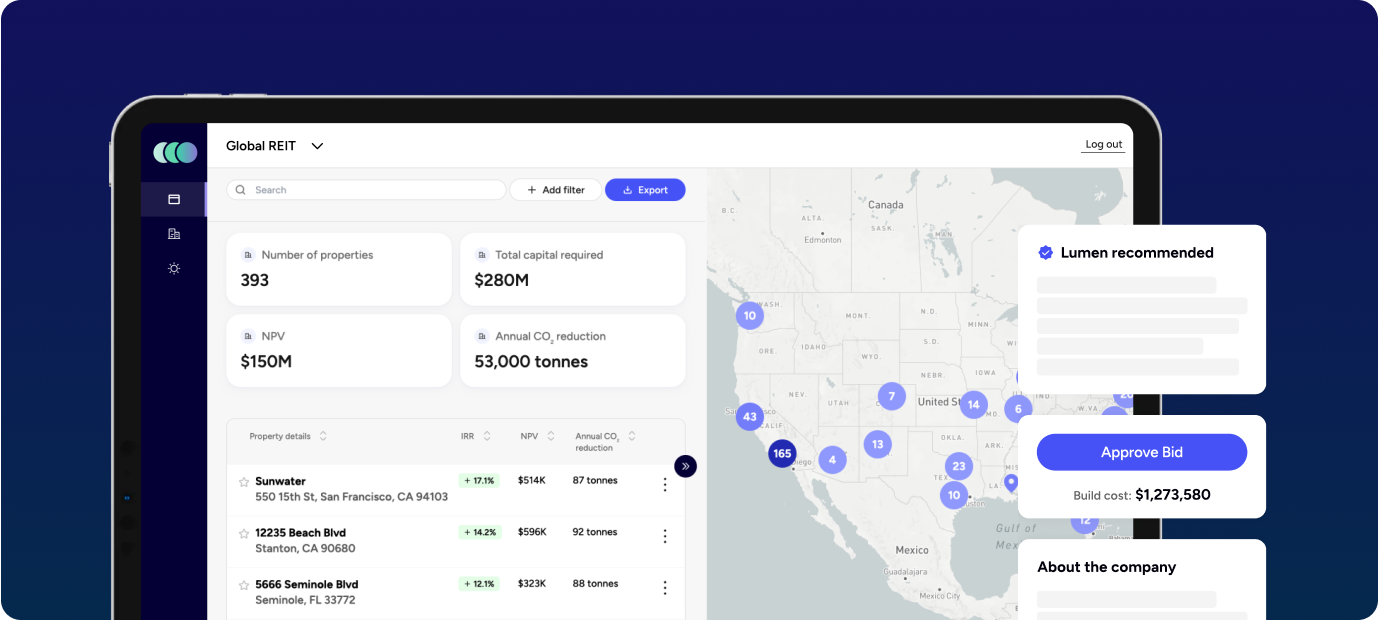
Task: Click the + 17.1% IRR badge
Action: [x=480, y=481]
